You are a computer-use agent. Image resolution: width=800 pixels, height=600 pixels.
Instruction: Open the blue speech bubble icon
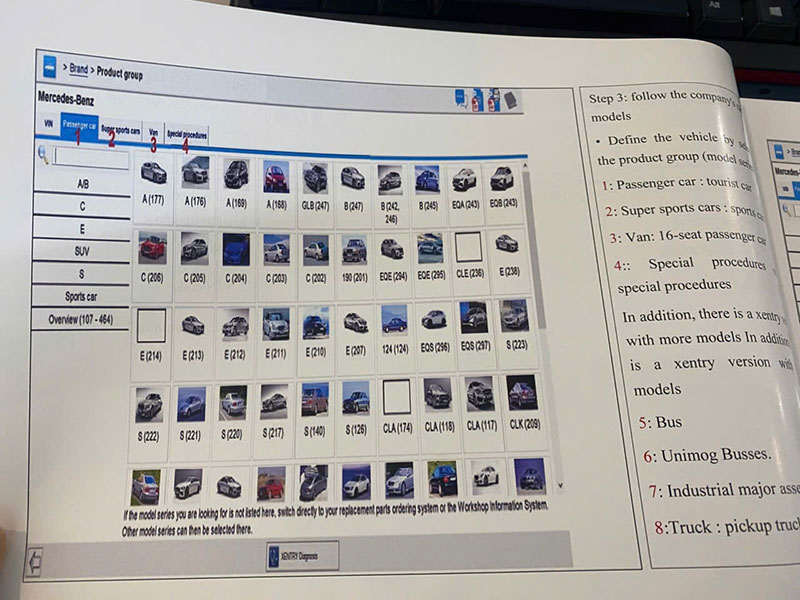click(x=461, y=98)
